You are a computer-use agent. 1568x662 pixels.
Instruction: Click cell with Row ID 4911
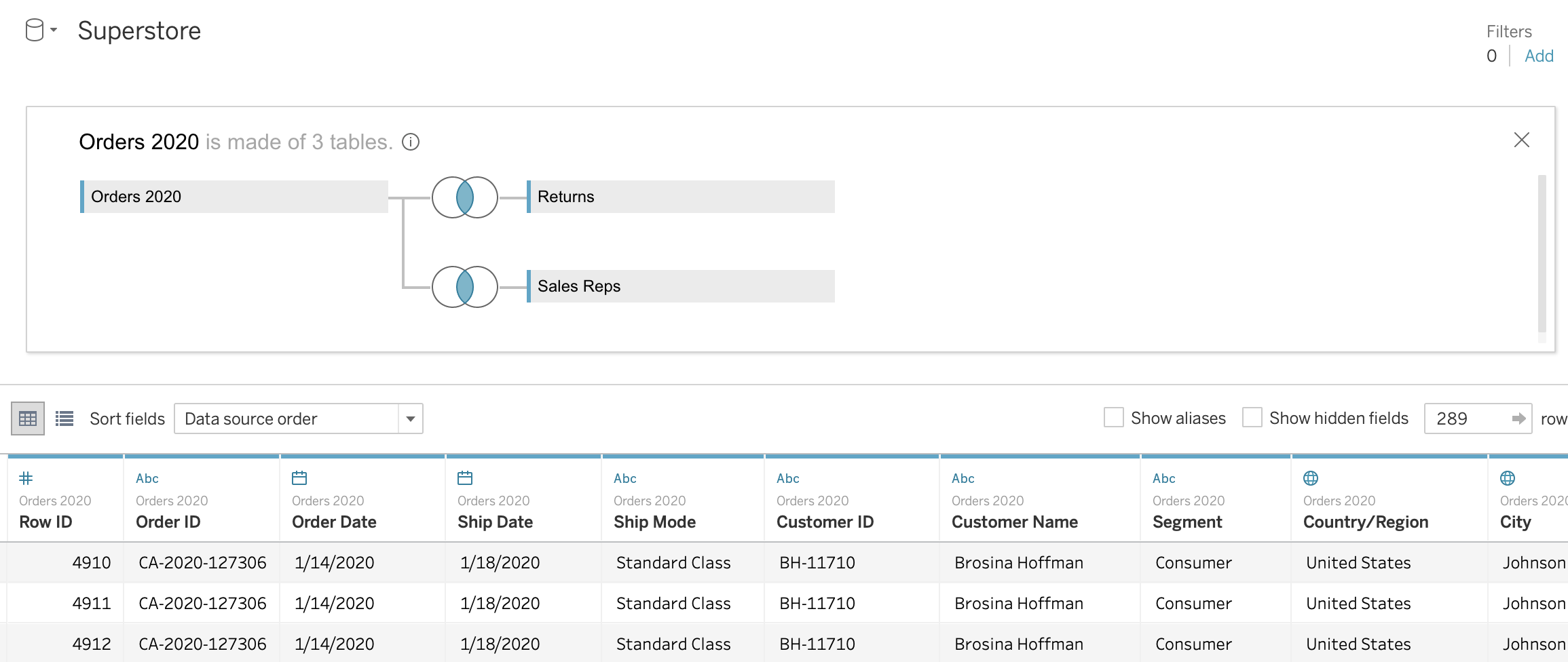tap(65, 603)
